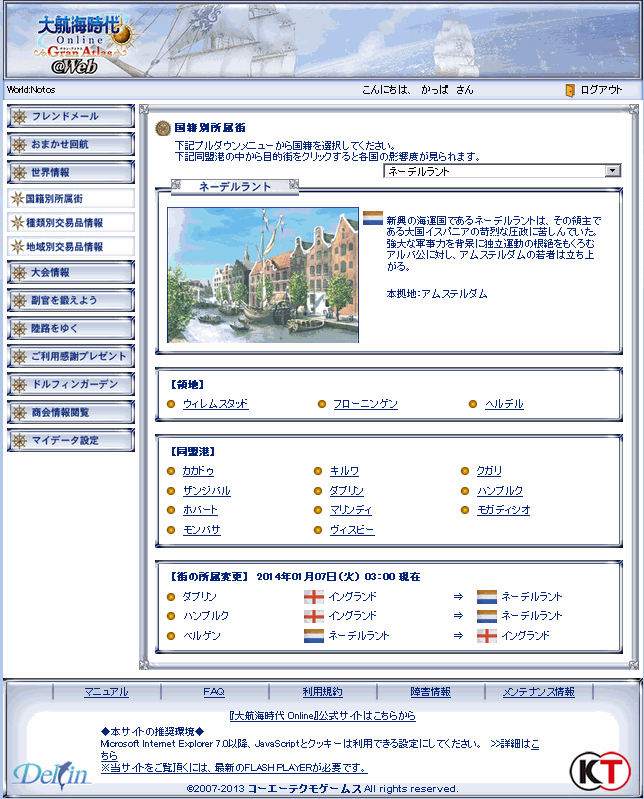Open the フレンドメール menu item
This screenshot has width=644, height=799.
71,117
